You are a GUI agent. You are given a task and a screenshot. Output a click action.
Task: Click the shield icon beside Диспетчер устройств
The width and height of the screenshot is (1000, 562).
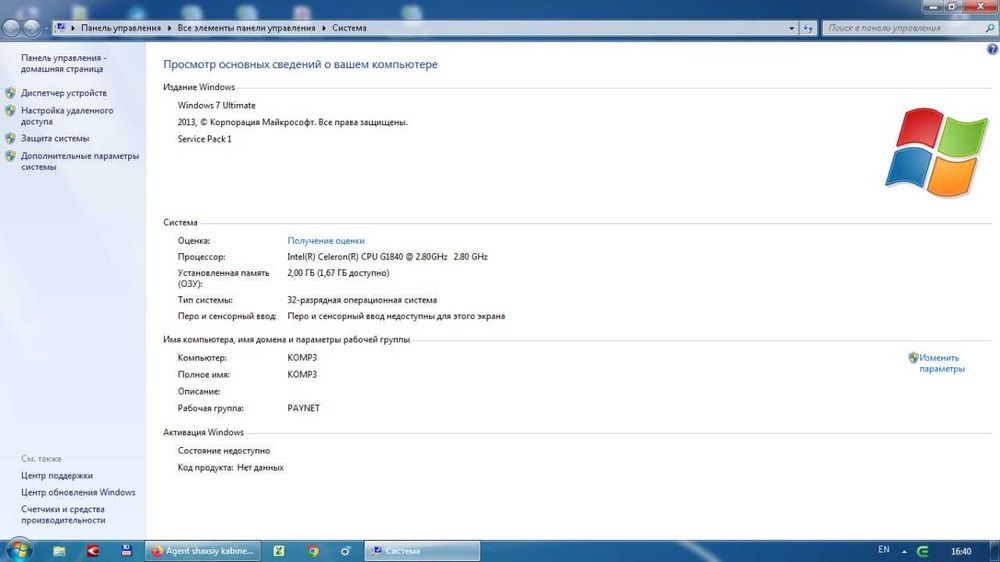coord(10,93)
